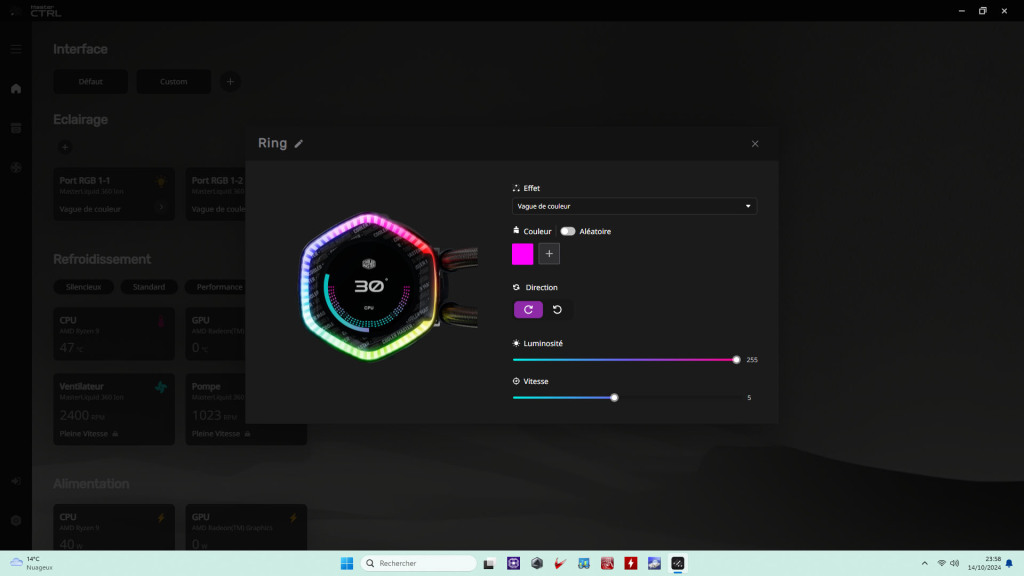Click the sidebar logout arrow icon

16,481
